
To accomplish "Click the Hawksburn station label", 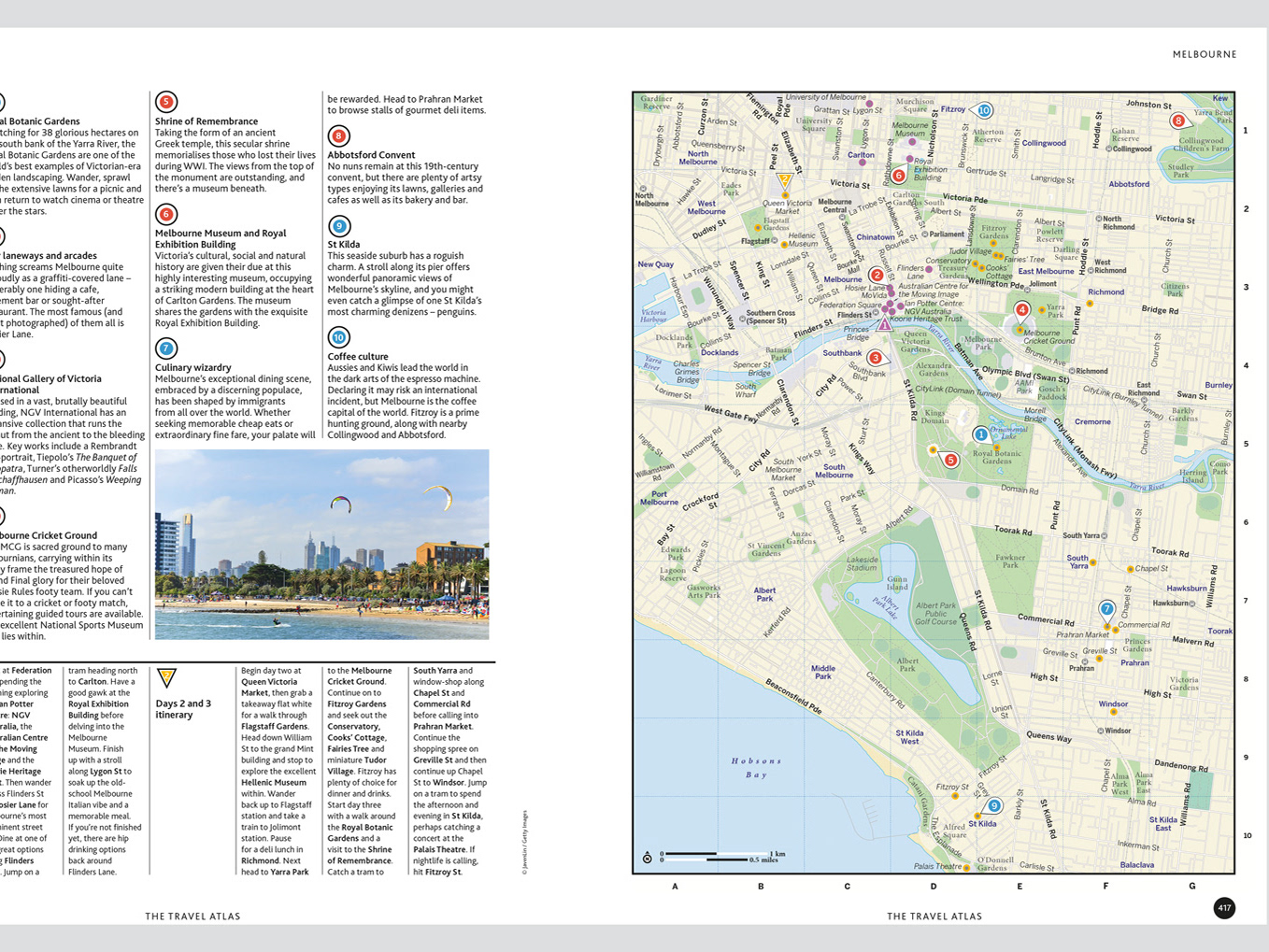I will tap(1174, 603).
